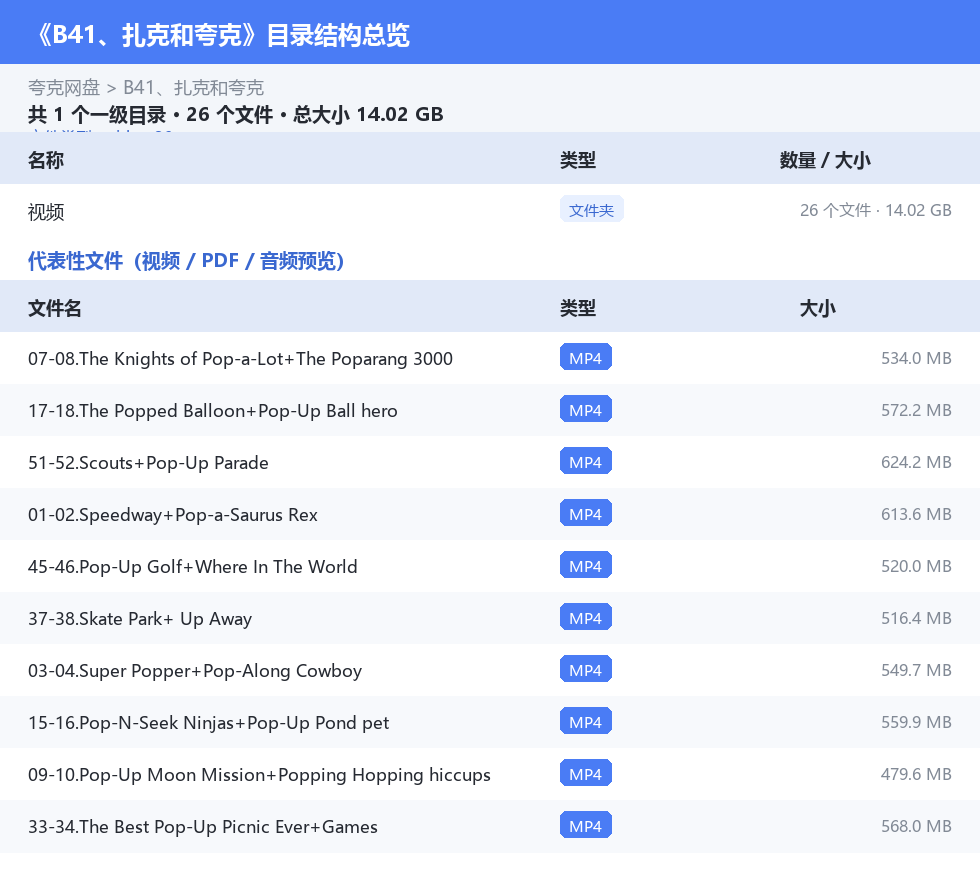Select file 07-08.The Knights of Pop-a-Lot+The Poparang 3000
The height and width of the screenshot is (884, 980).
click(x=241, y=359)
